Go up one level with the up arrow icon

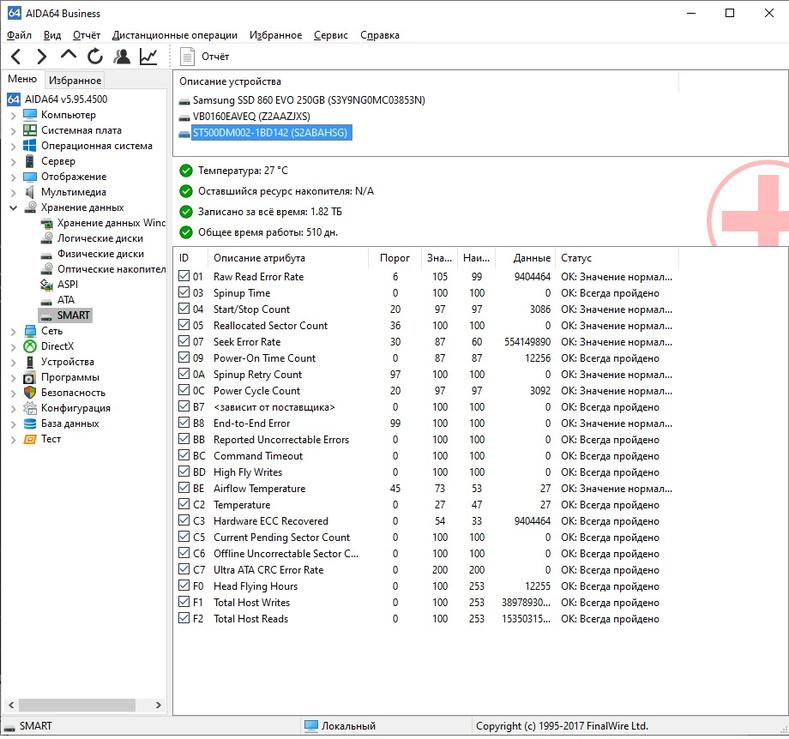point(68,55)
